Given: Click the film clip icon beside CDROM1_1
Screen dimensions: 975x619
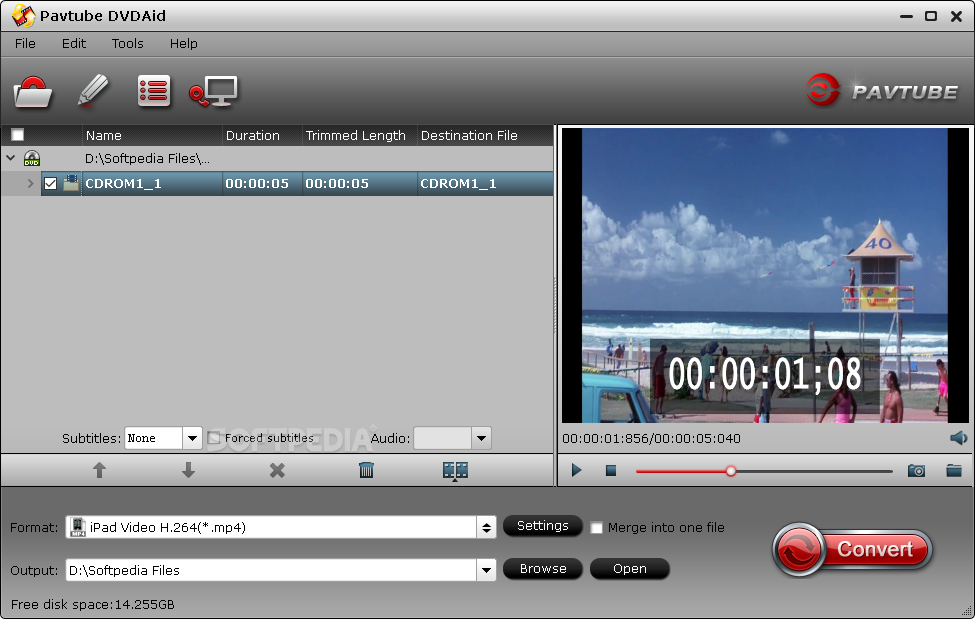Looking at the screenshot, I should coord(72,184).
